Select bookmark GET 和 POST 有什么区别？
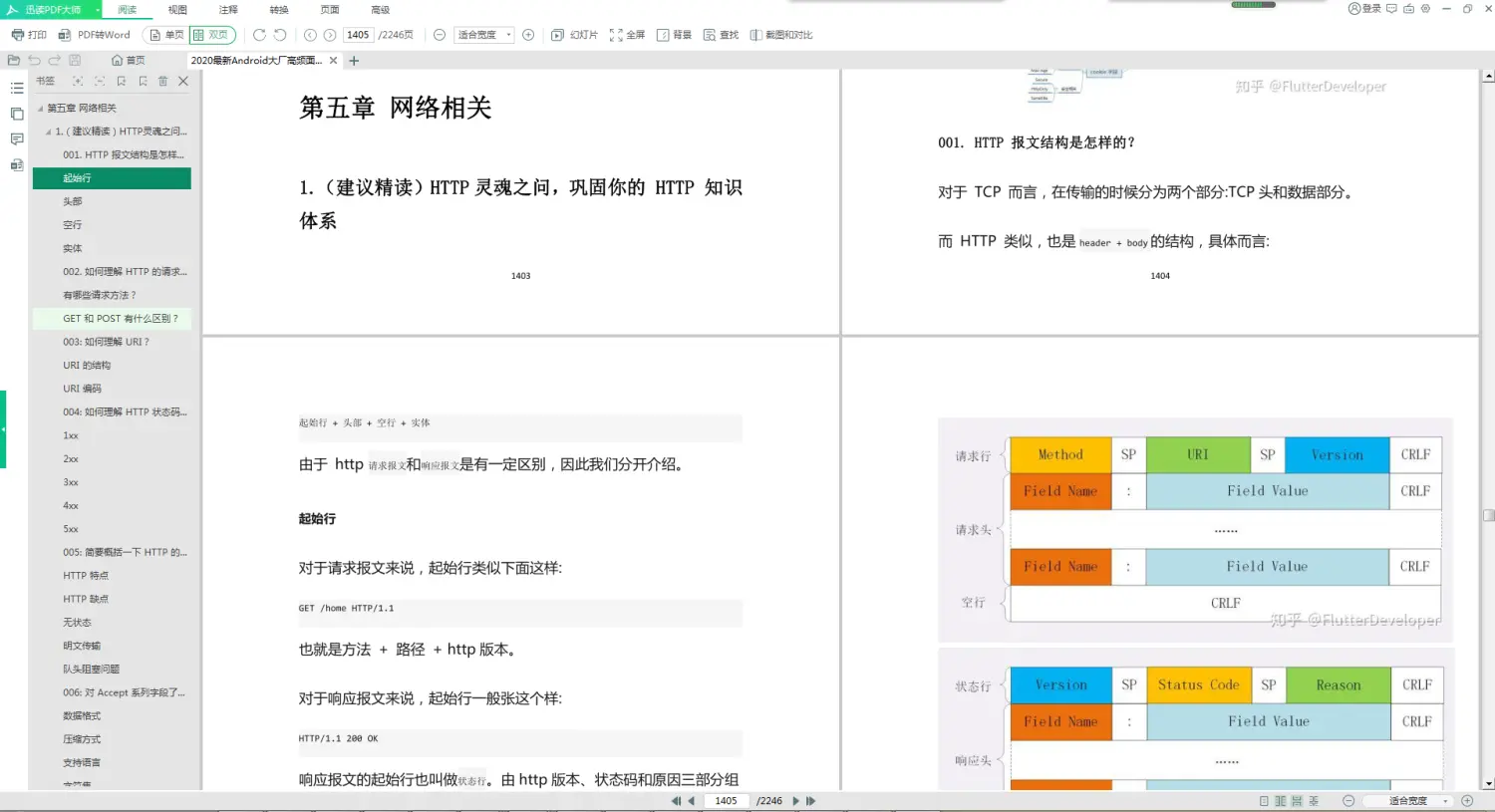Viewport: 1495px width, 812px height. click(x=120, y=318)
